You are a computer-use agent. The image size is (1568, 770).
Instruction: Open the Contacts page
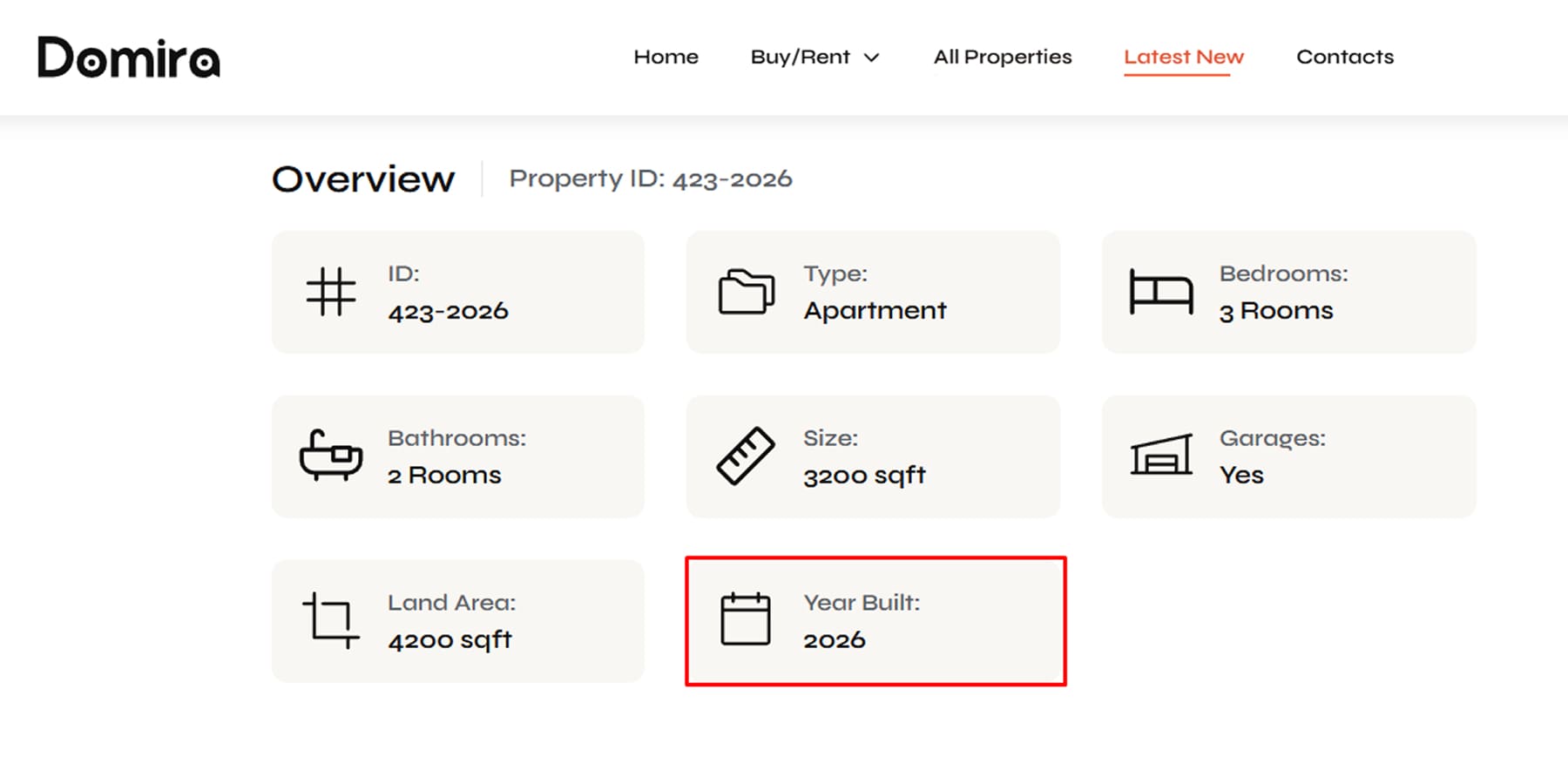(x=1345, y=57)
